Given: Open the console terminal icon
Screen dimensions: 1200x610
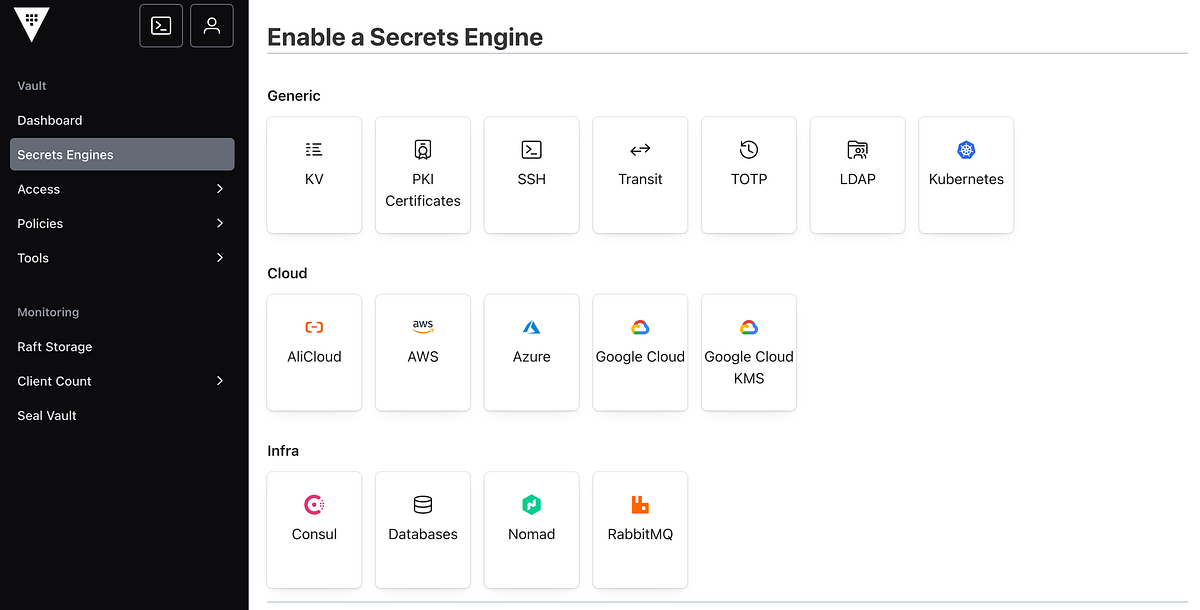Looking at the screenshot, I should (161, 26).
